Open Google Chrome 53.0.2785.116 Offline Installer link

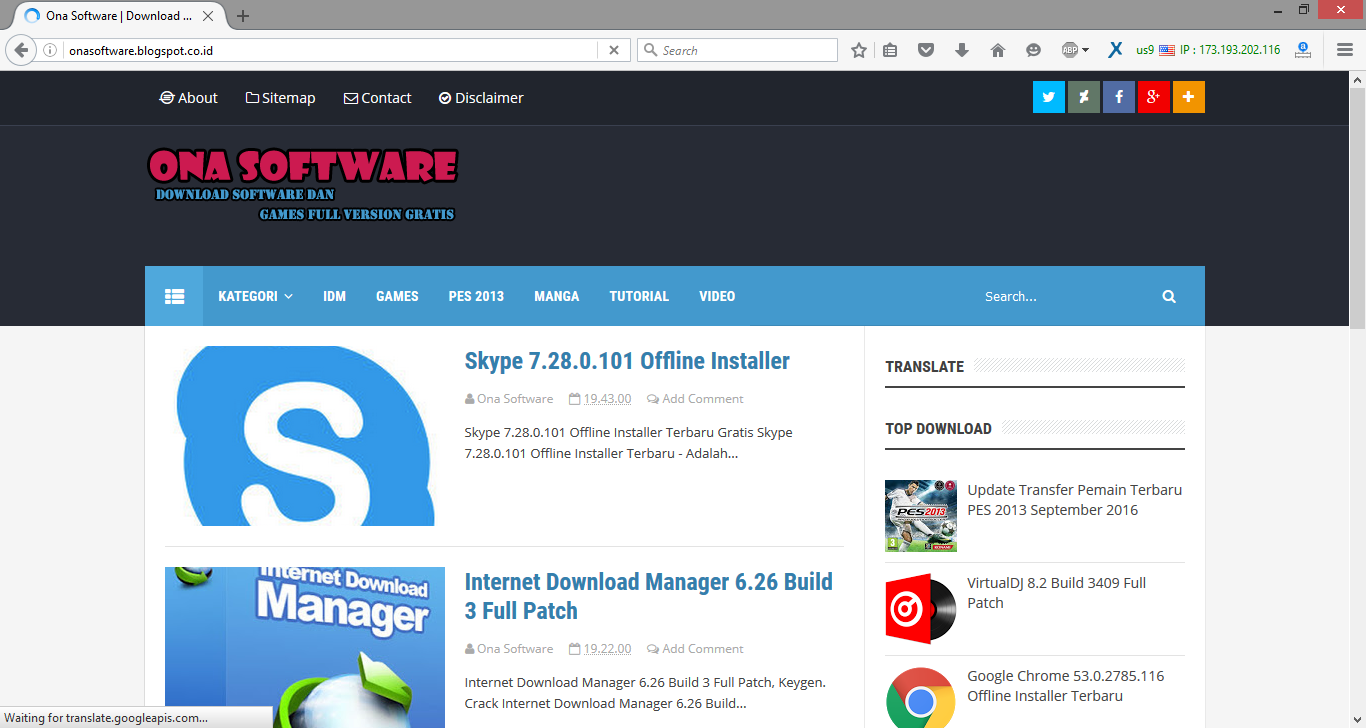pyautogui.click(x=1066, y=686)
